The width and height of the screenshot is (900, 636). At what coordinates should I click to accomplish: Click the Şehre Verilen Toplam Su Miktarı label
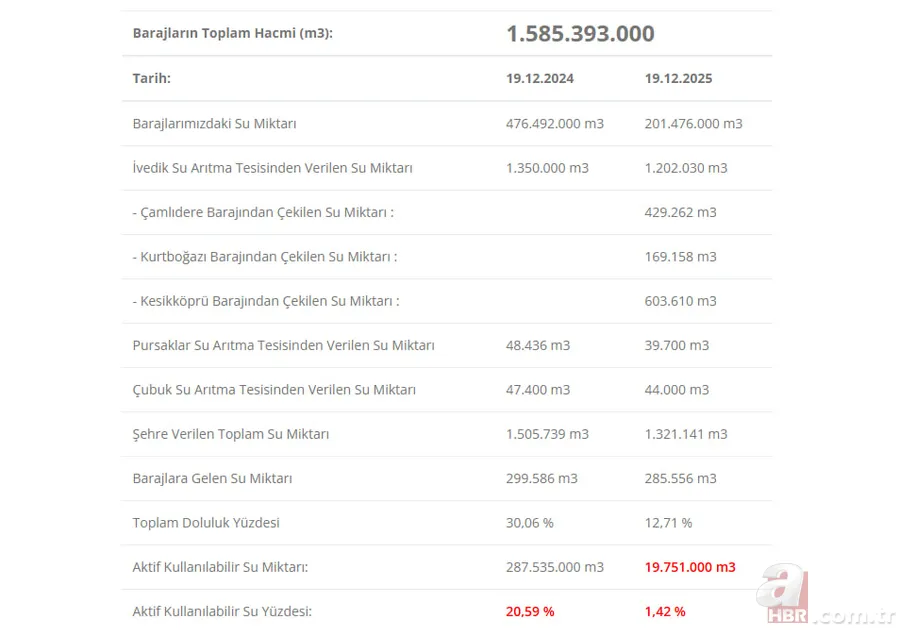coord(230,434)
